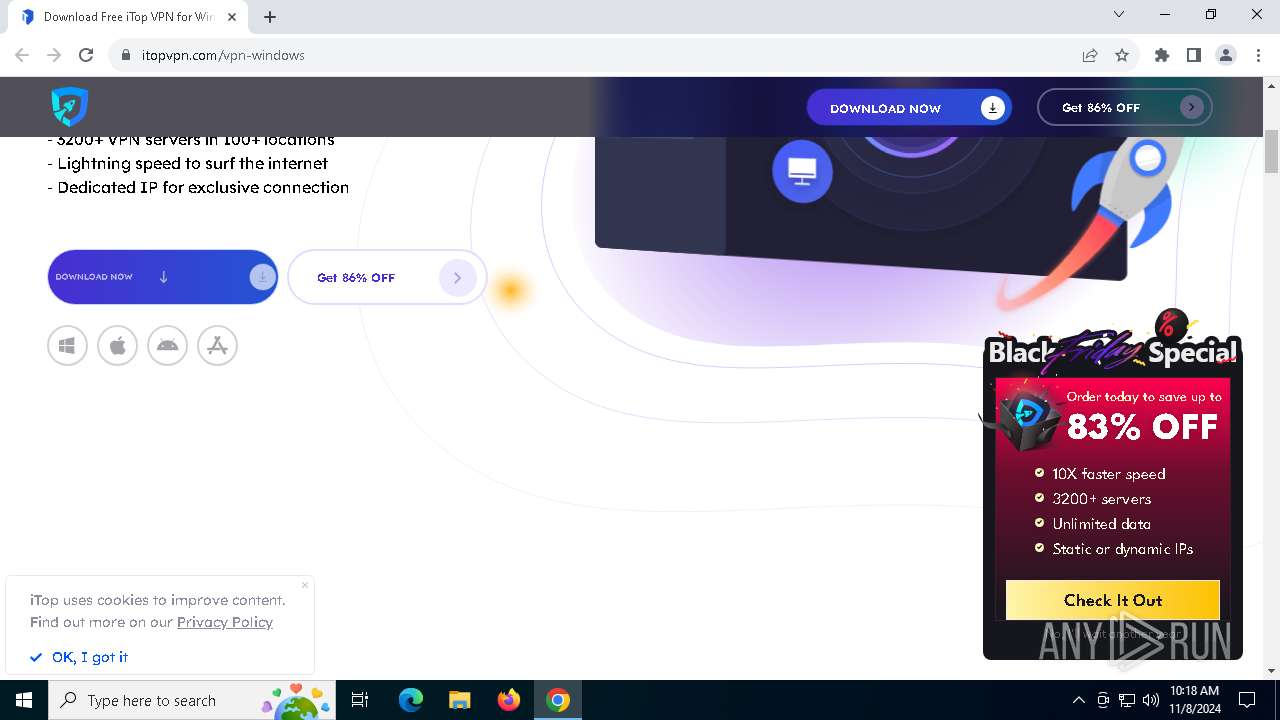Open Chrome extensions puzzle icon
Image resolution: width=1280 pixels, height=720 pixels.
(1162, 55)
